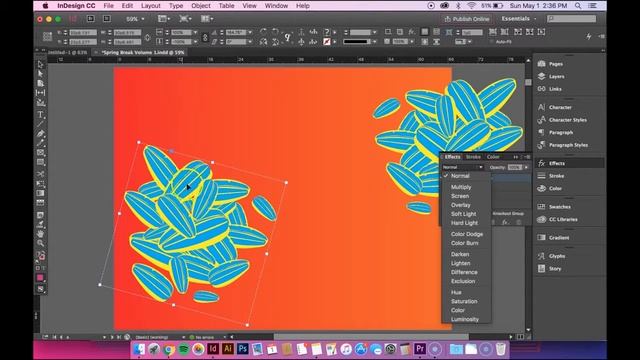Switch to the Stroke panel tab

coord(473,157)
